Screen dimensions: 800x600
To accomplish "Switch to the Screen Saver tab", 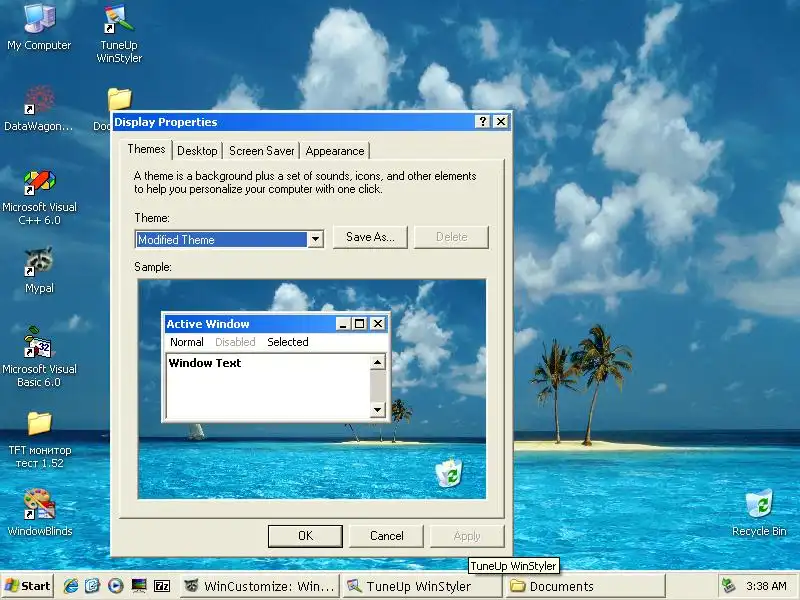I will [x=261, y=151].
